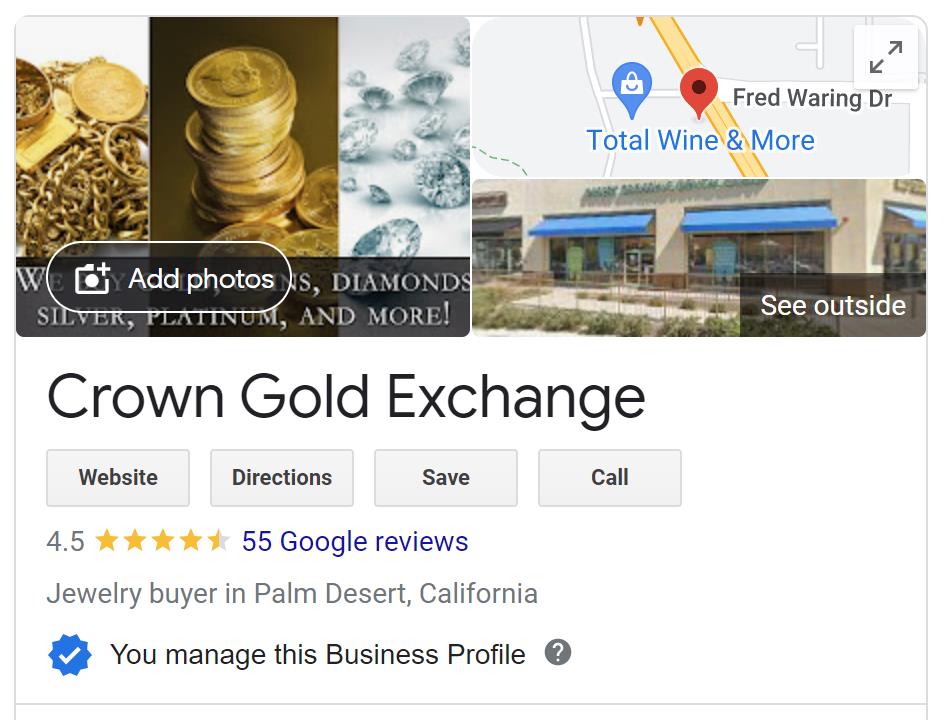Save the business with the Save button
Screen dimensions: 951x720
click(445, 477)
